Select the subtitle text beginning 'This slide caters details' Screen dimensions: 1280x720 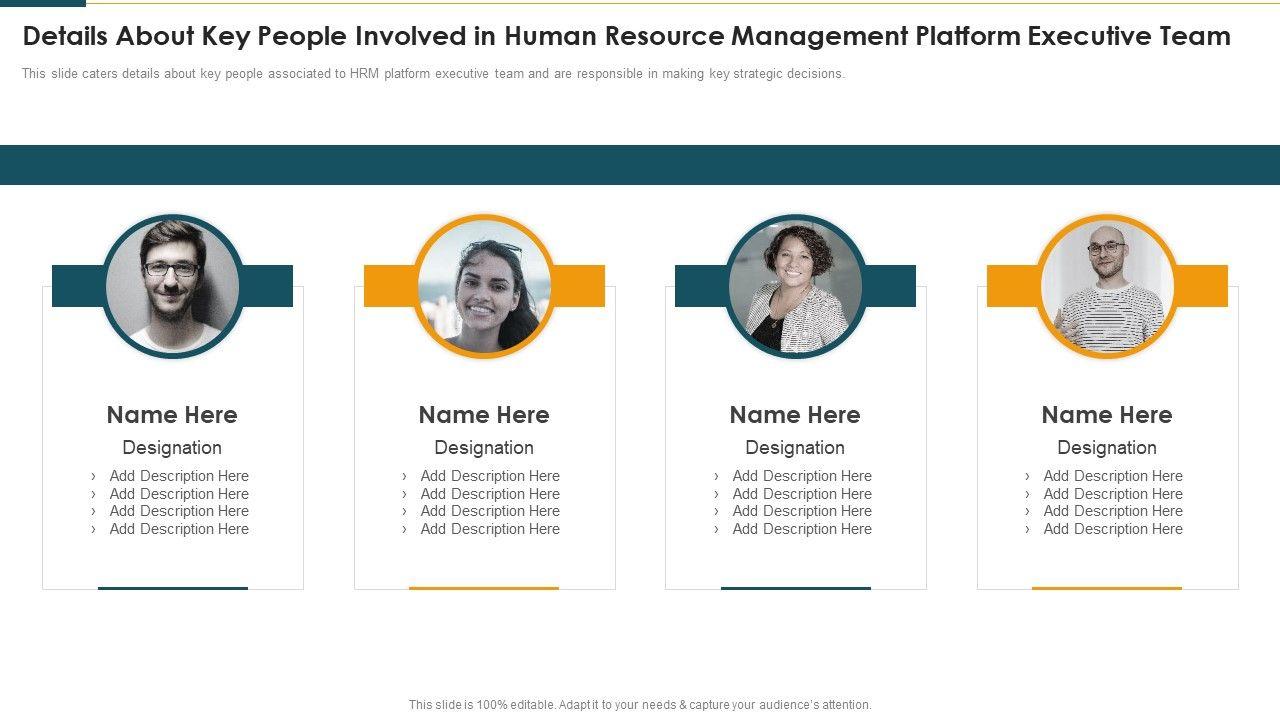tap(433, 74)
